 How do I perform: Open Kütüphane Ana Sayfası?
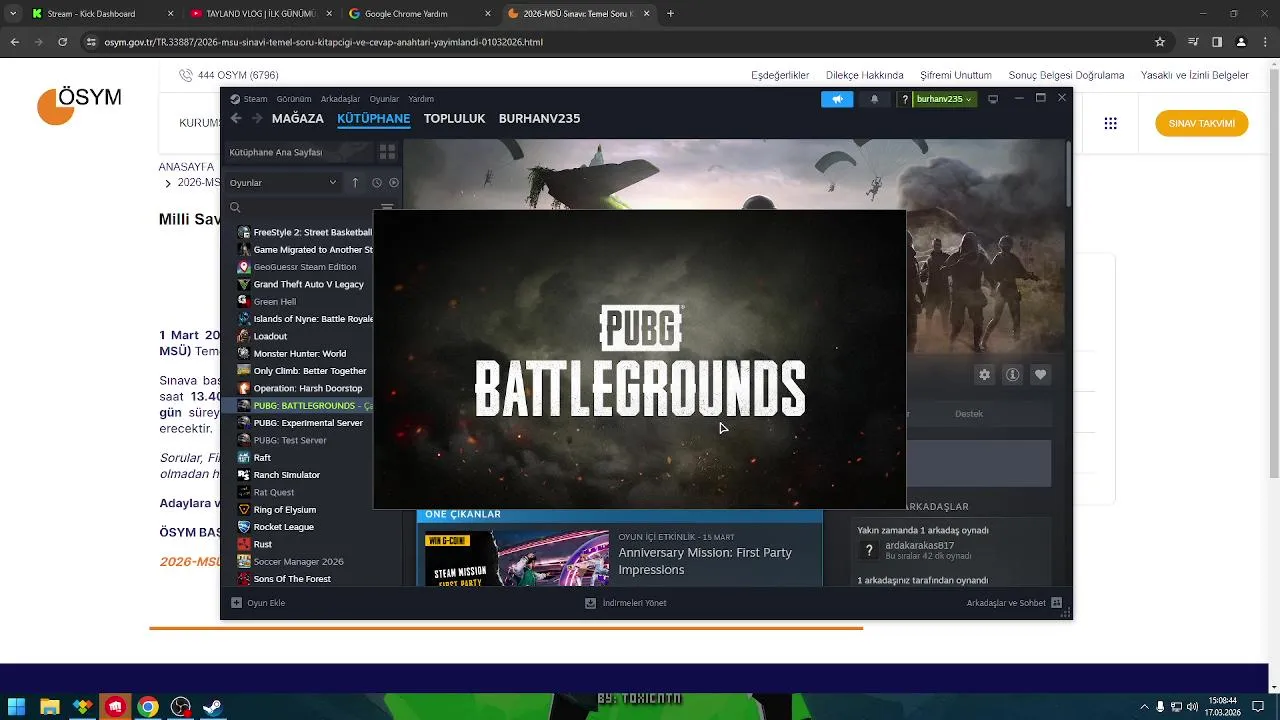(297, 152)
